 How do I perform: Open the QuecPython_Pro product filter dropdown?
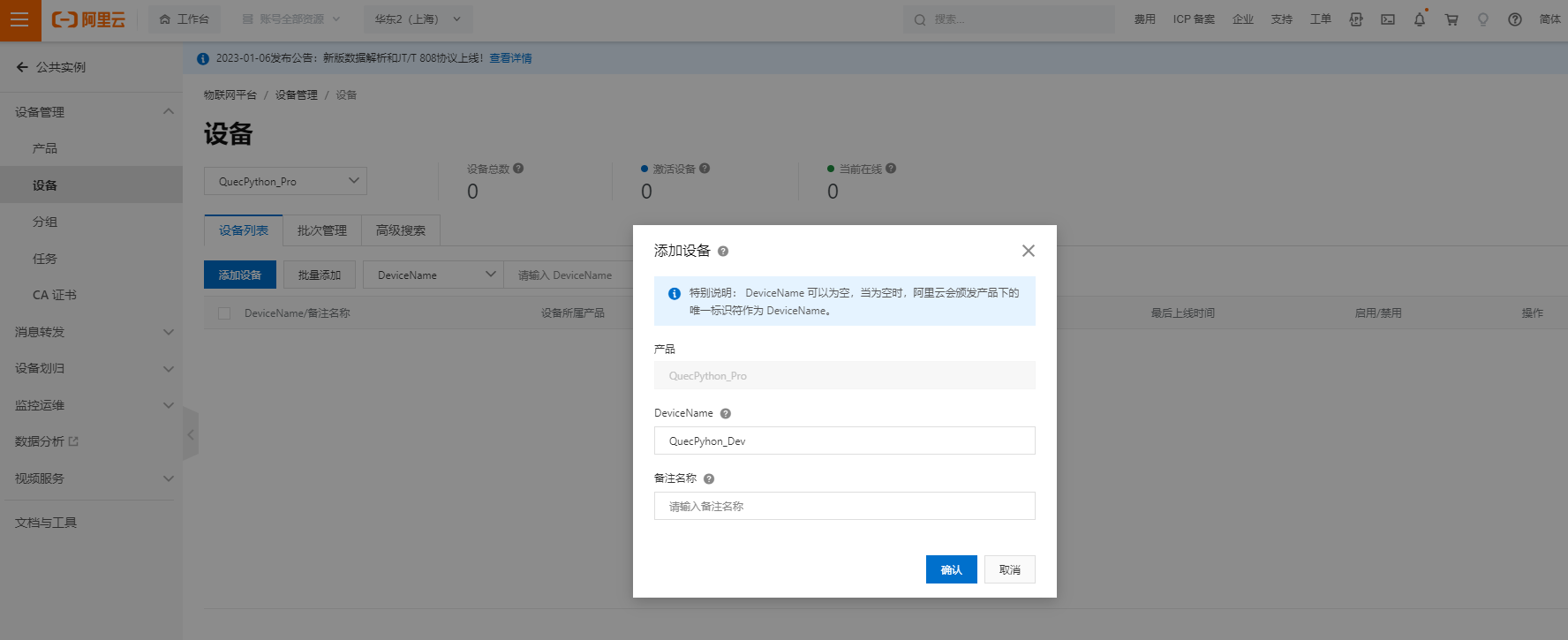285,181
